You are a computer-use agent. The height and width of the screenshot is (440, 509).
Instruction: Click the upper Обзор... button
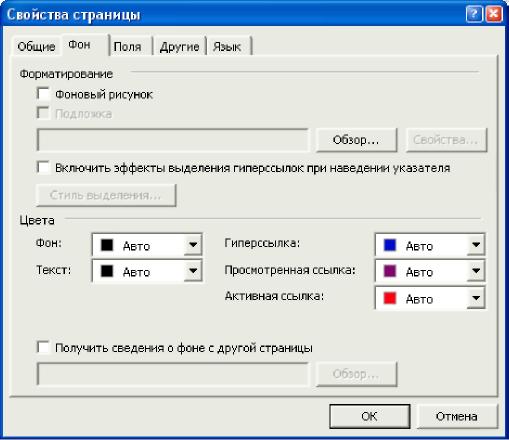tap(356, 140)
